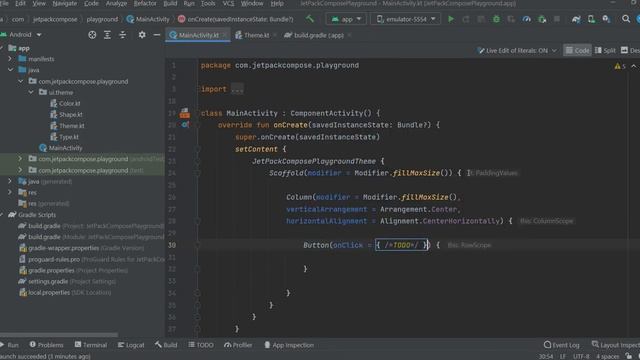Switch to the Theme.kt tab
The height and width of the screenshot is (360, 640).
coord(256,35)
